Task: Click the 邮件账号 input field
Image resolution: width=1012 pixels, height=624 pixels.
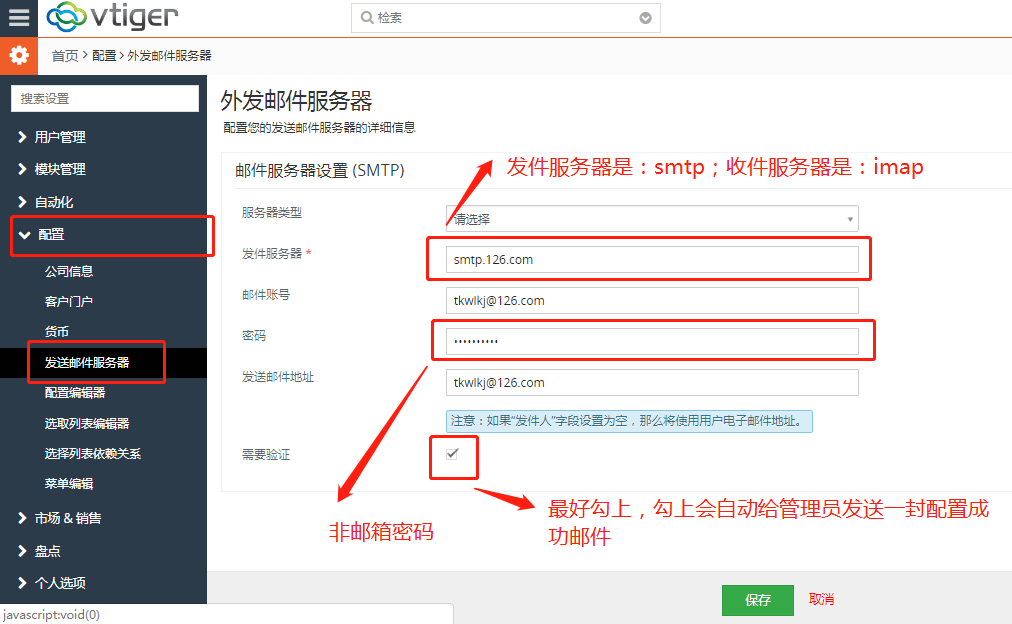Action: pos(652,301)
